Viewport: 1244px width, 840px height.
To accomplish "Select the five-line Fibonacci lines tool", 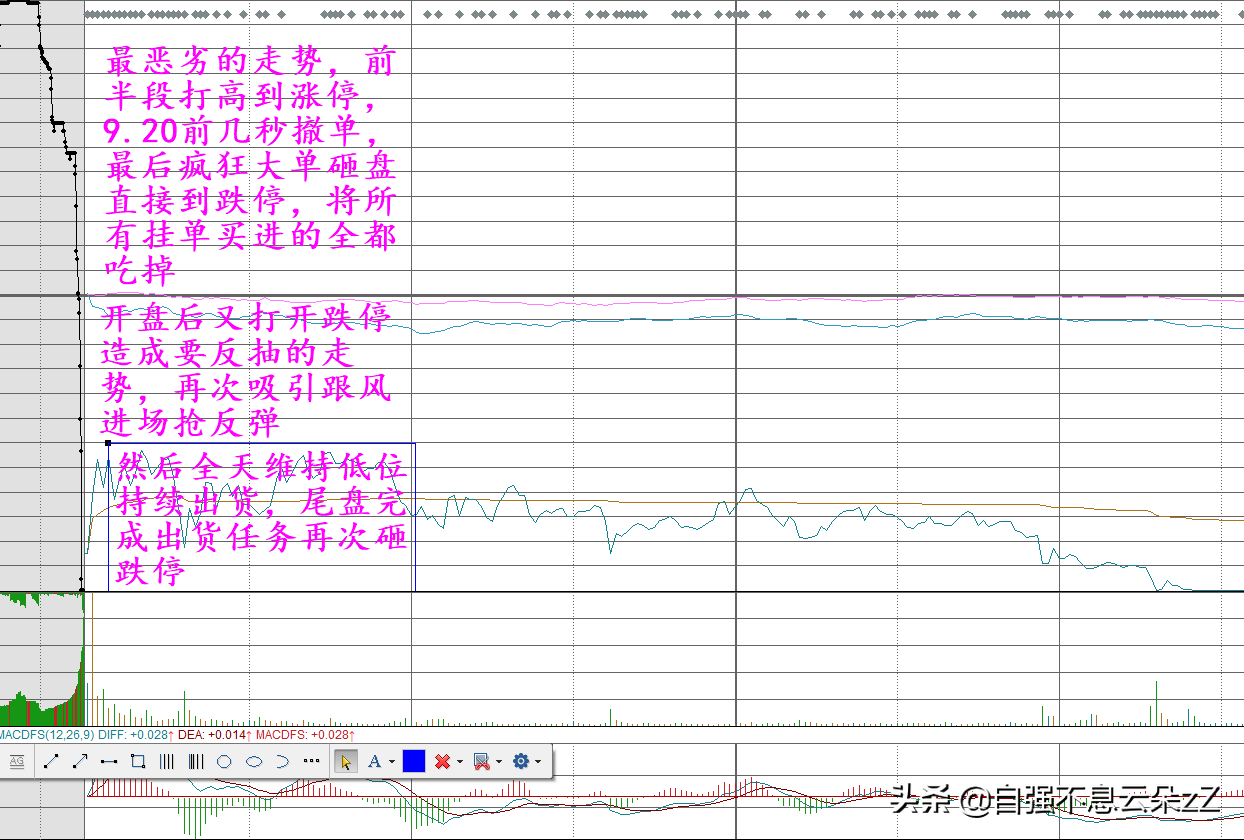I will click(195, 762).
